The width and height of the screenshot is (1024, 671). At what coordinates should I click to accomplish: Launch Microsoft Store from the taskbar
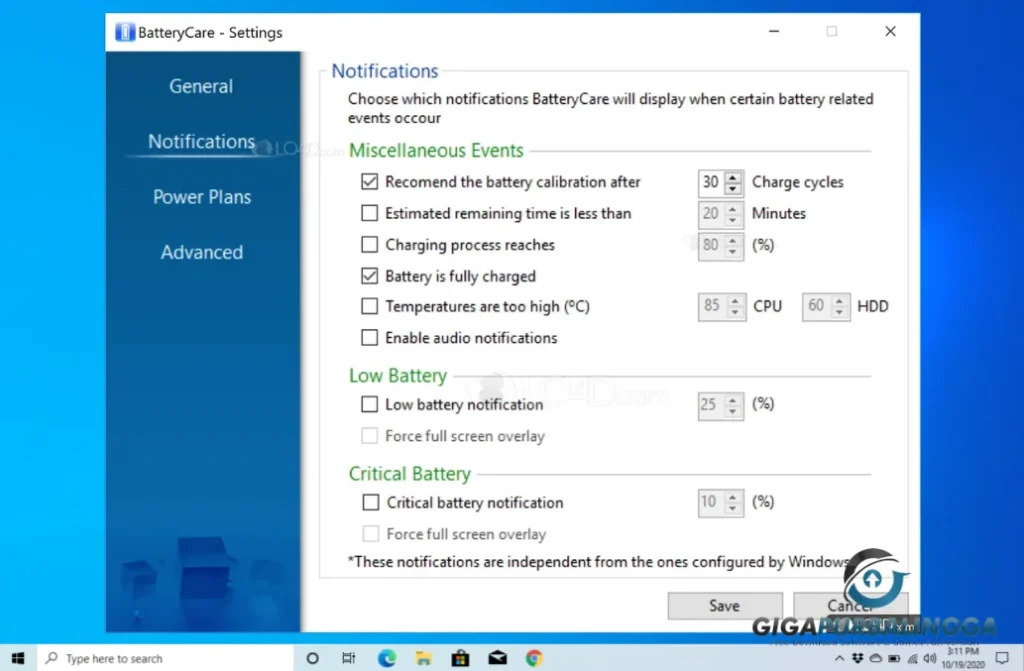coord(460,658)
